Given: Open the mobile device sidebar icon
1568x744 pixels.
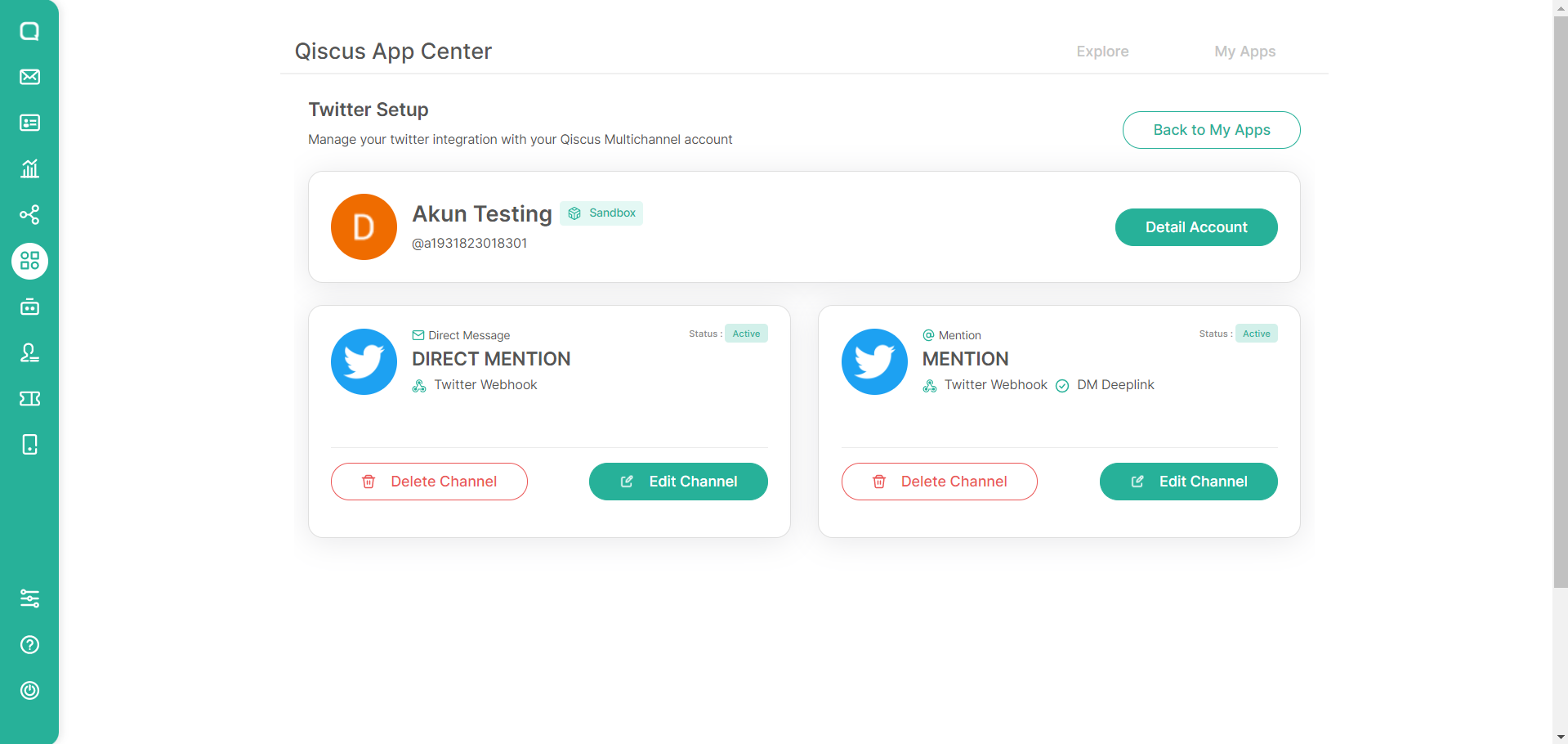Looking at the screenshot, I should pyautogui.click(x=29, y=444).
